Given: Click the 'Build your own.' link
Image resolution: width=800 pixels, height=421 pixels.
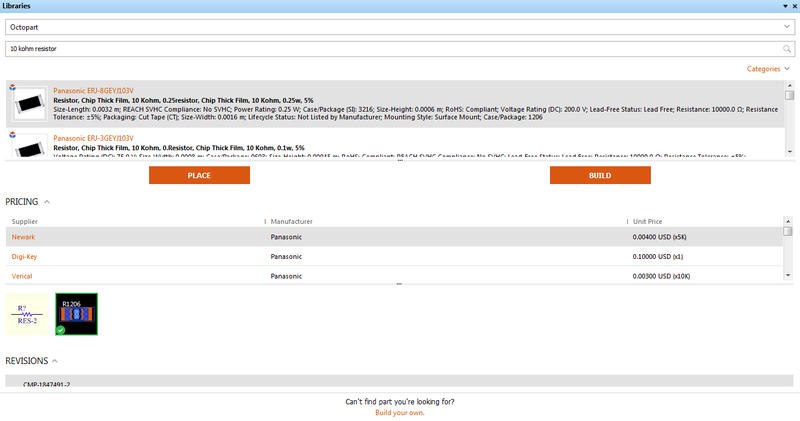Looking at the screenshot, I should pos(399,412).
